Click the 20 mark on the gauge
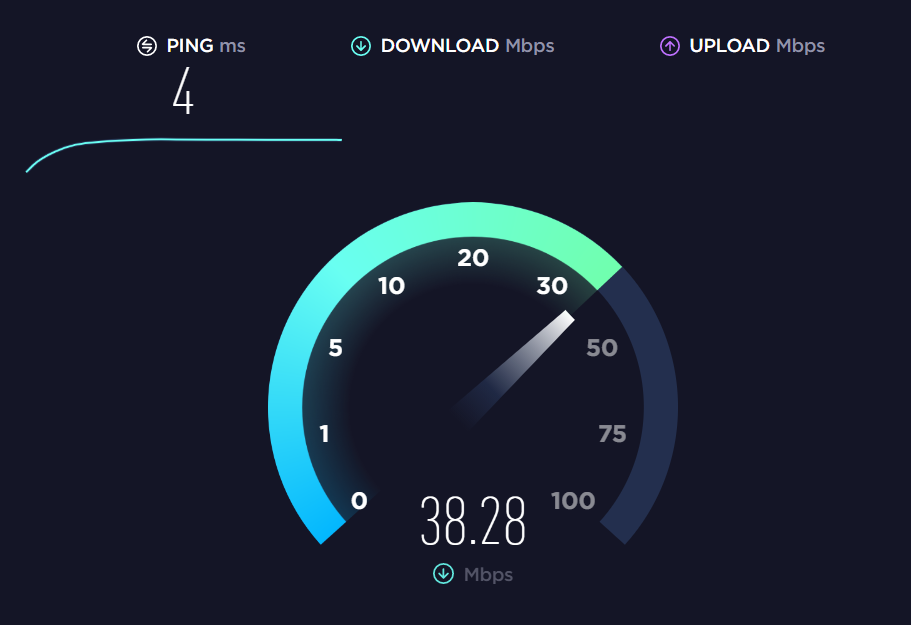Image resolution: width=911 pixels, height=625 pixels. tap(473, 258)
